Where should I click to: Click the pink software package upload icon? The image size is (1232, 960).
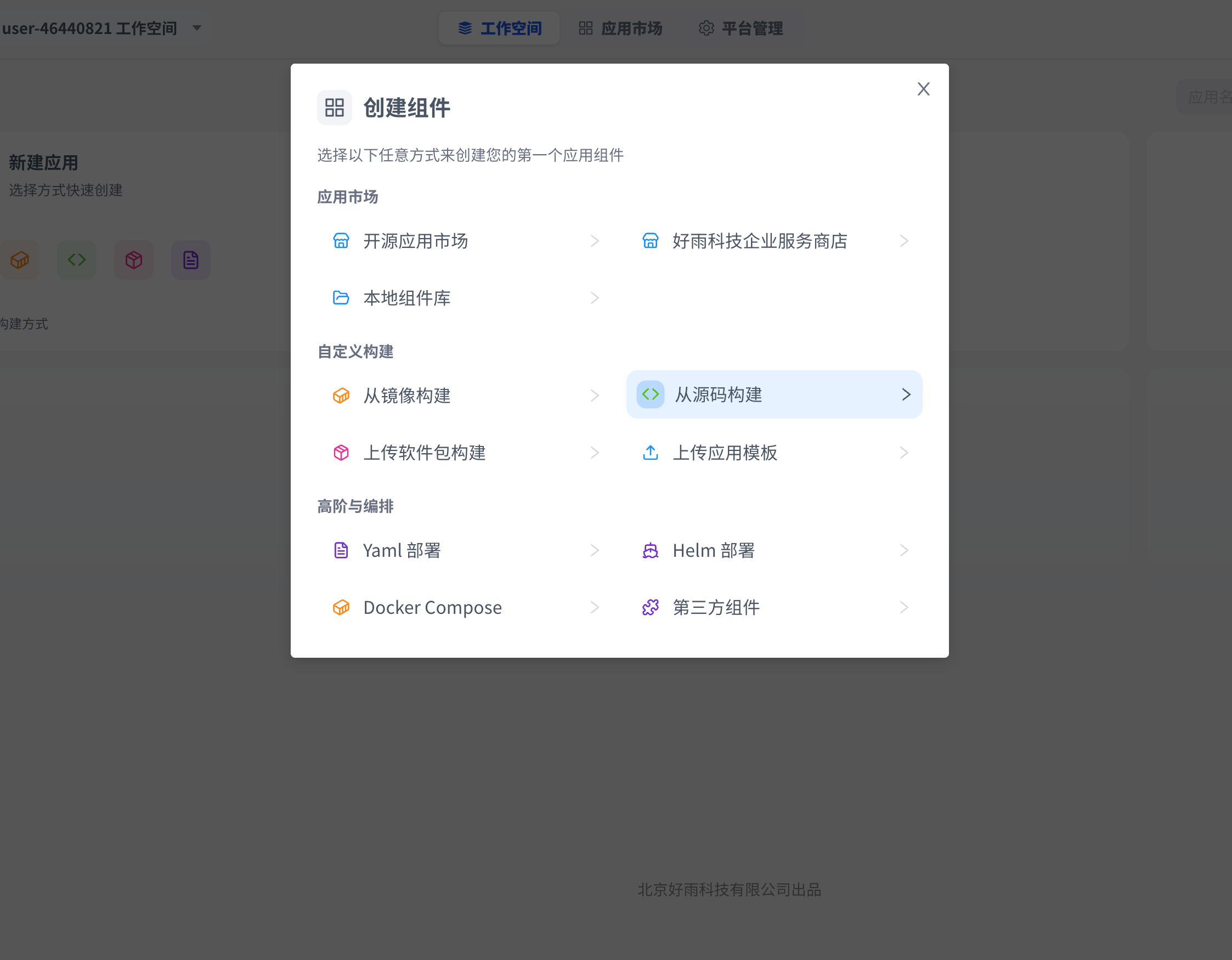click(x=341, y=453)
